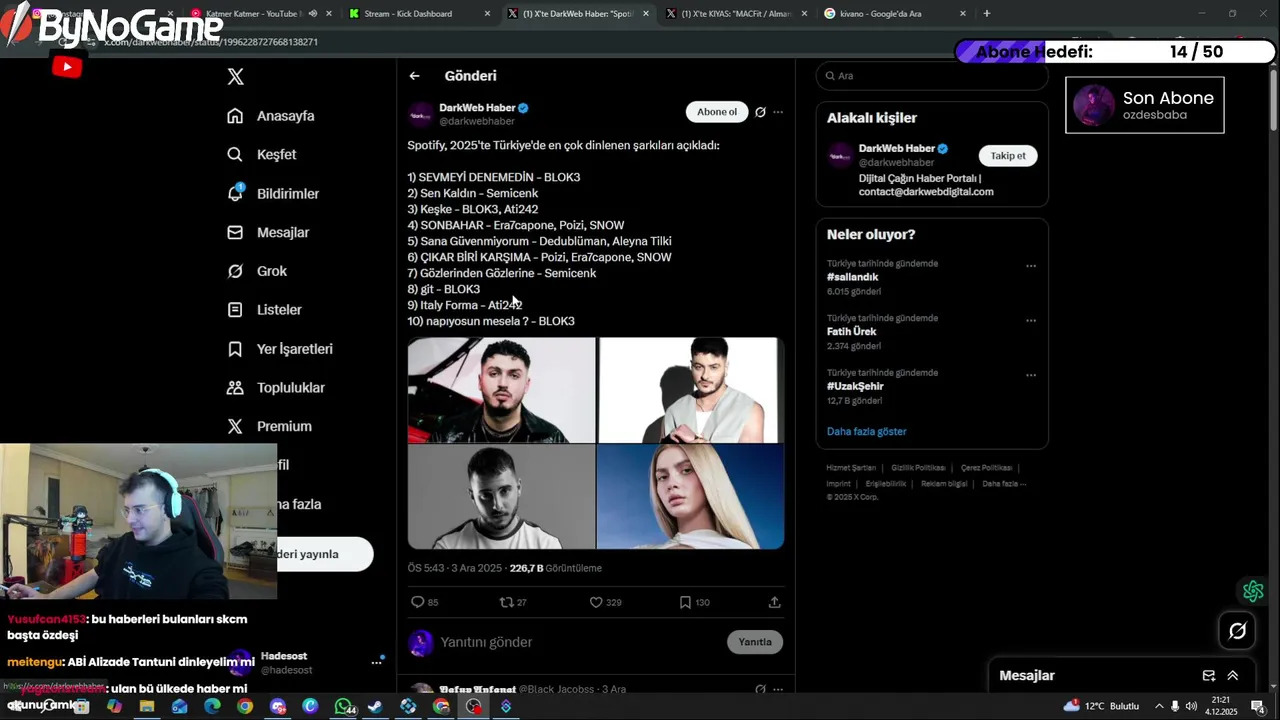Screen dimensions: 1280x720
Task: Open top-right artist photo in post
Action: (x=691, y=390)
